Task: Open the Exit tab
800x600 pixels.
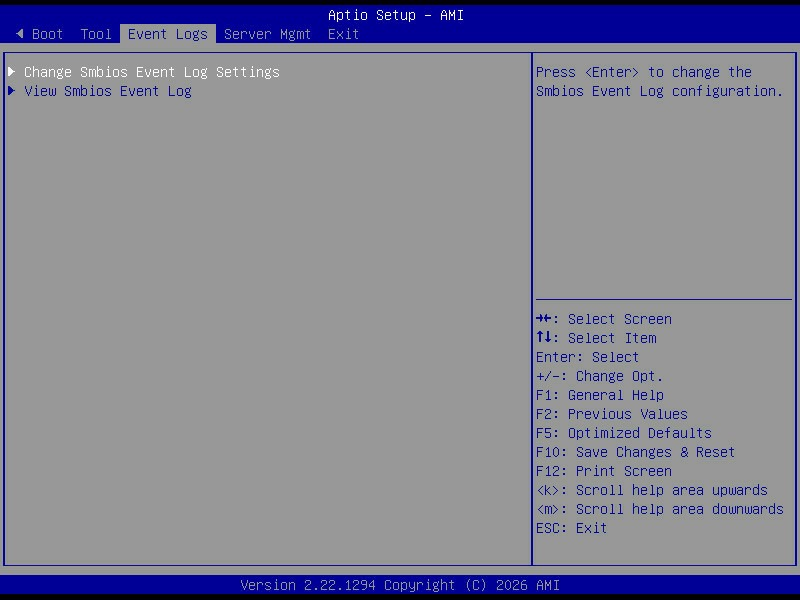Action: click(x=343, y=34)
